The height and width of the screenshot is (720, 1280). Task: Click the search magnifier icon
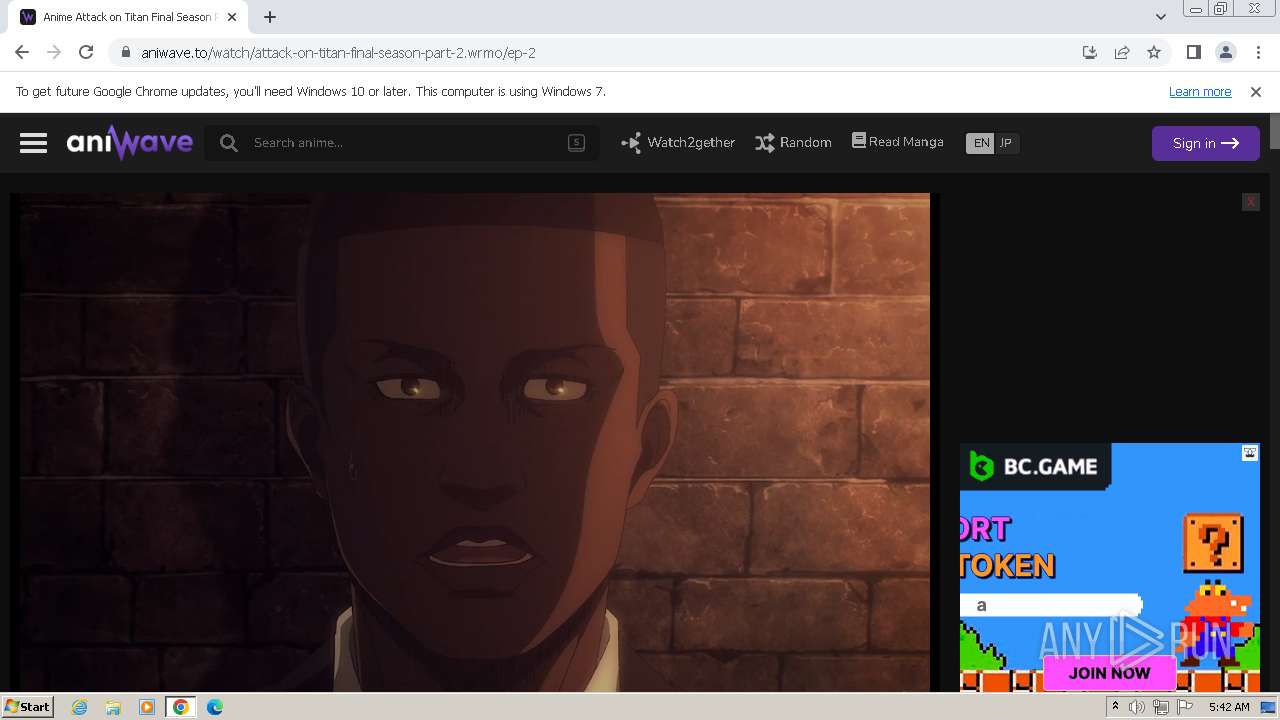[229, 143]
